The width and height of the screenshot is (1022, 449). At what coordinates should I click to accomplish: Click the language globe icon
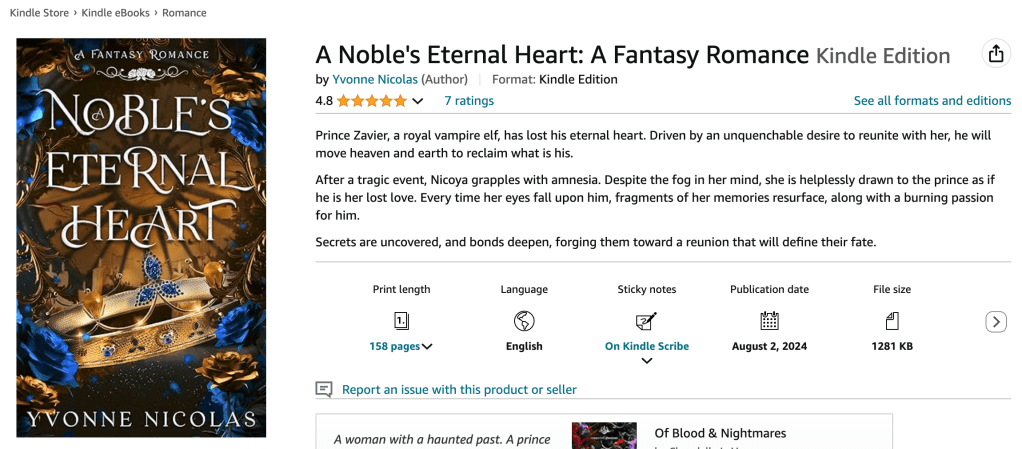[524, 321]
